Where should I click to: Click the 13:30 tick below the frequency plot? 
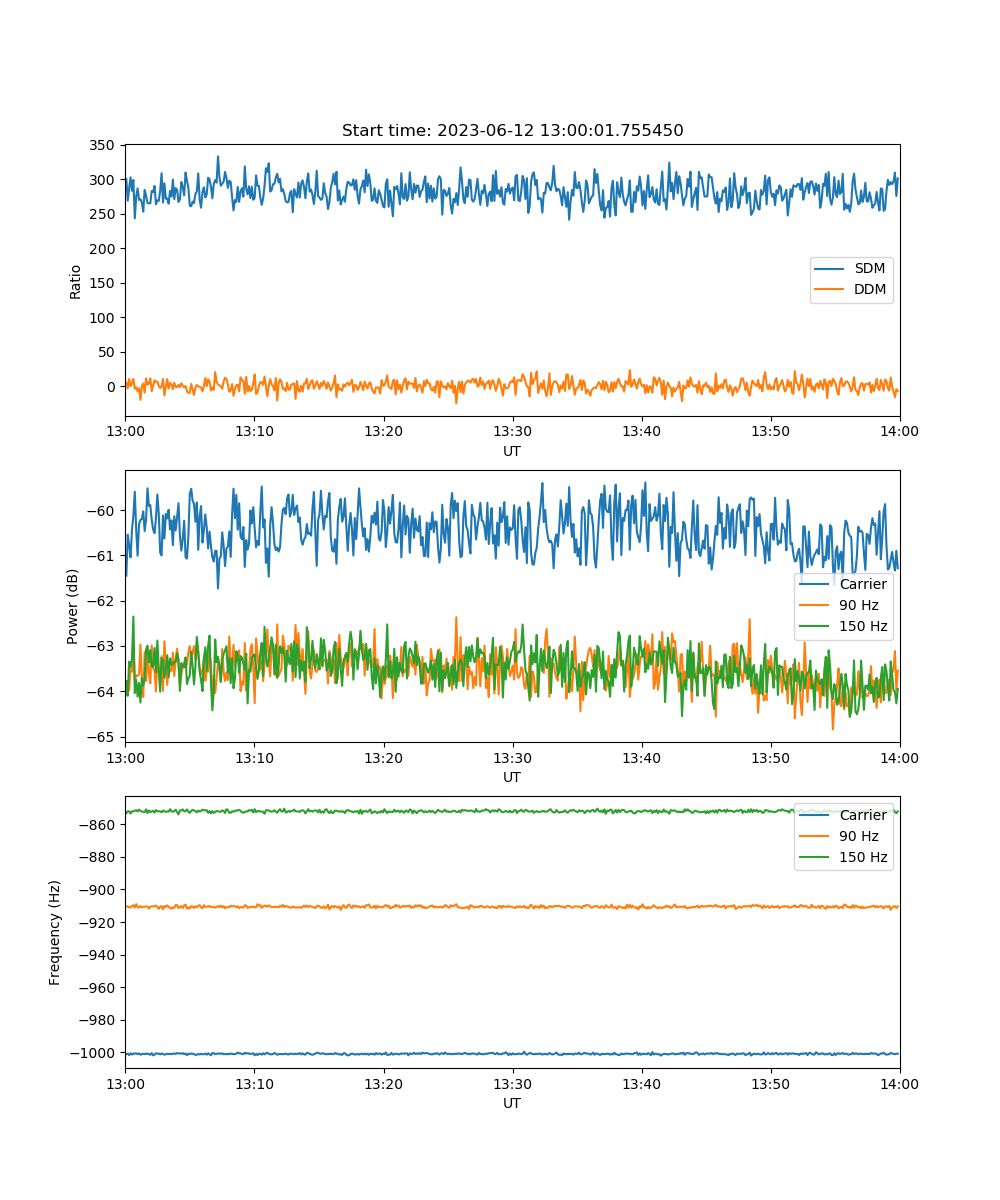pyautogui.click(x=512, y=1083)
